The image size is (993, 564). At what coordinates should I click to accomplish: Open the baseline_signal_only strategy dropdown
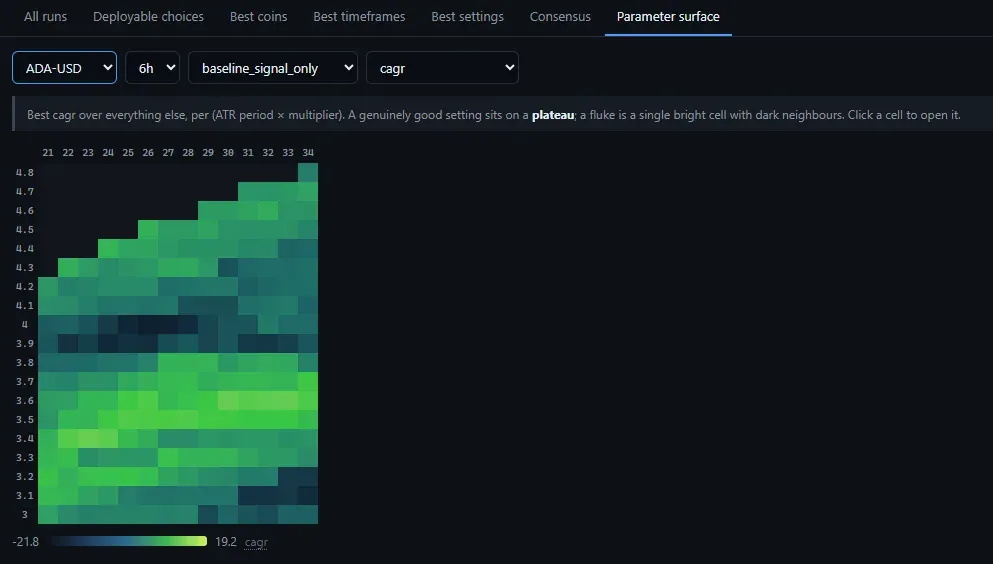coord(273,68)
